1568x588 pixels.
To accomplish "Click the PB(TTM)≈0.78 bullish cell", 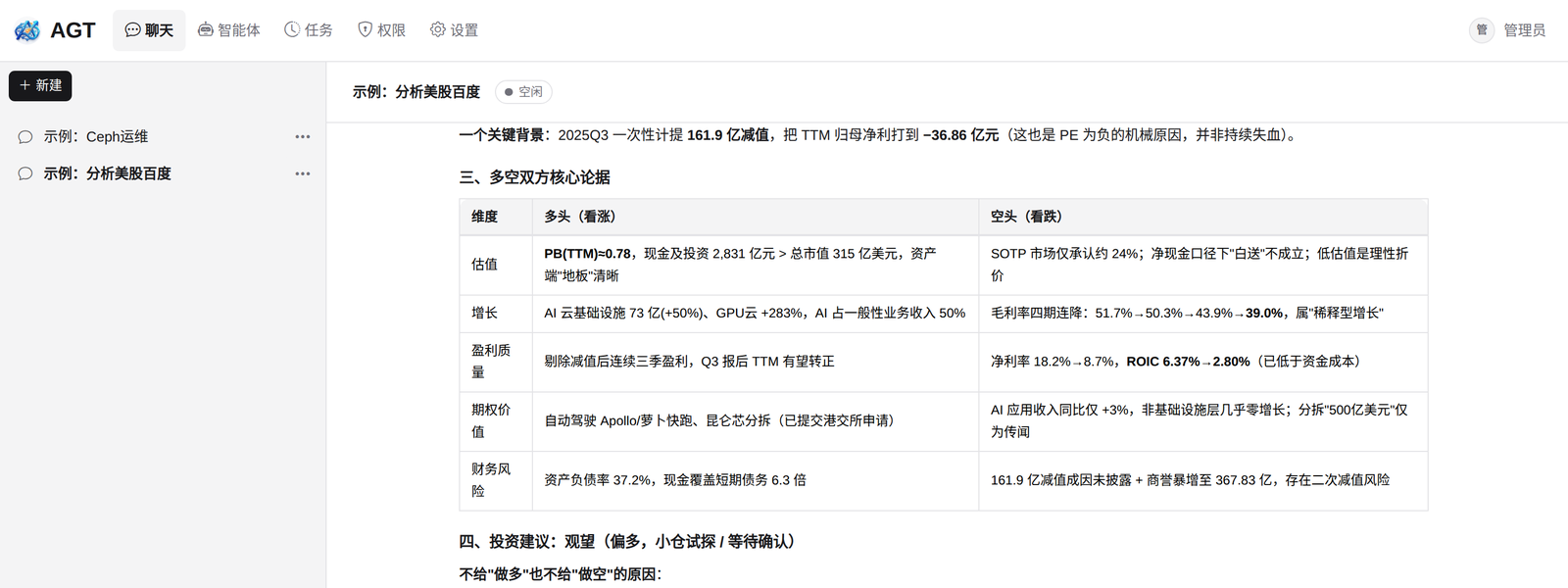I will pos(756,265).
